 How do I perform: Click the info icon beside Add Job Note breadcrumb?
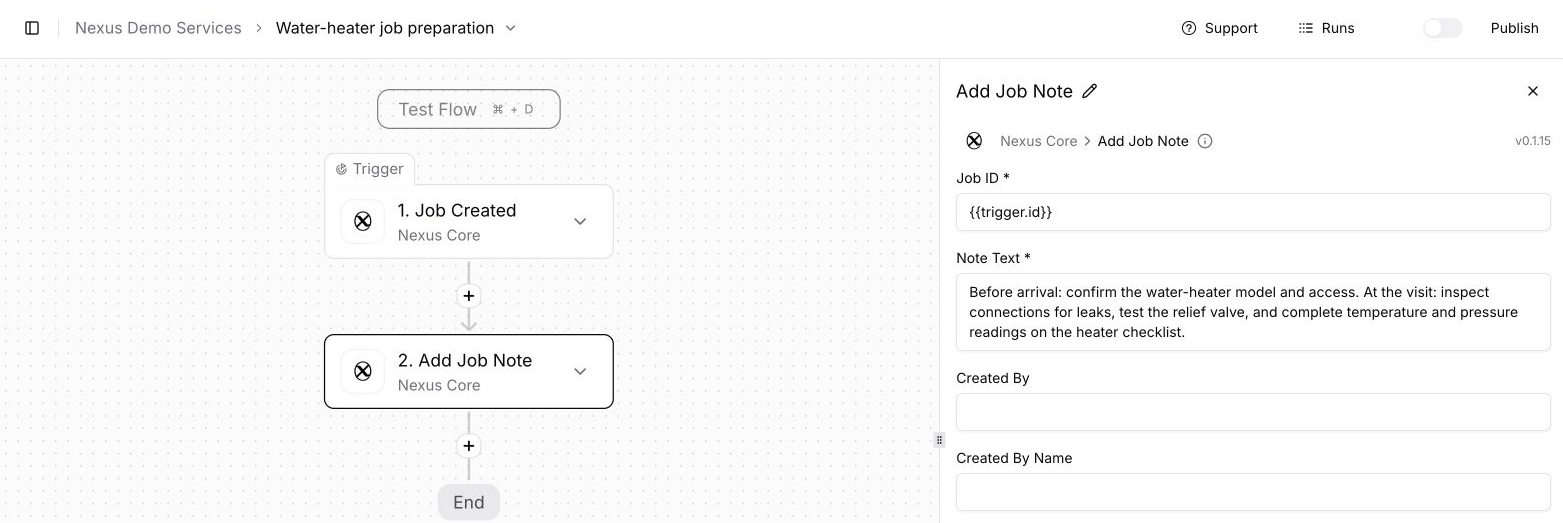(x=1205, y=141)
